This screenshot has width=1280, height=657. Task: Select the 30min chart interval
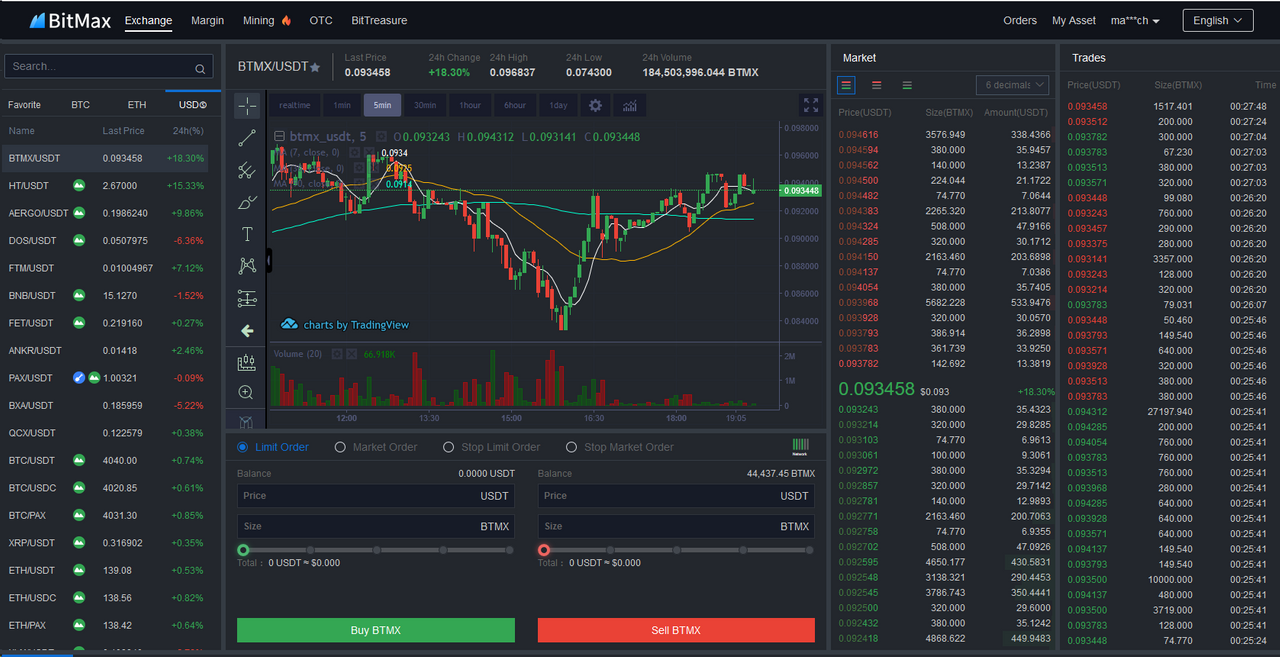point(425,105)
